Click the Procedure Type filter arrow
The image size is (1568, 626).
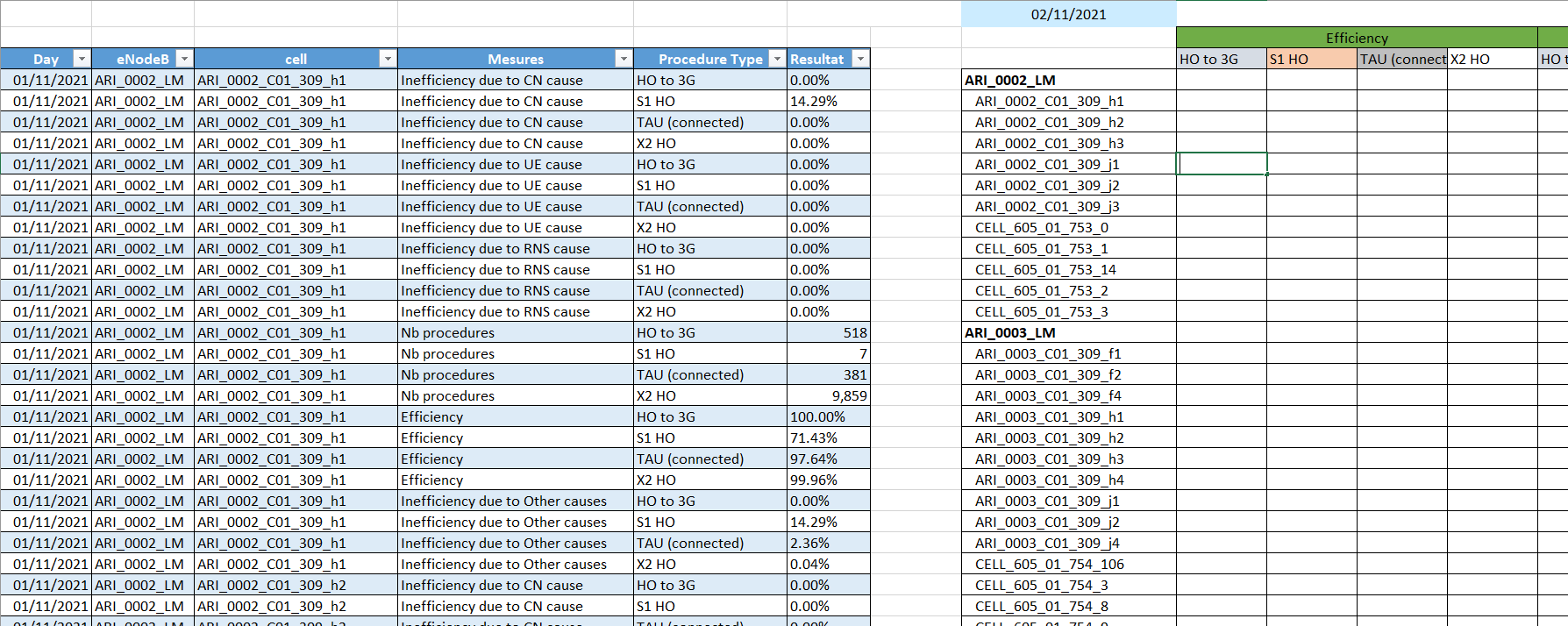click(777, 59)
